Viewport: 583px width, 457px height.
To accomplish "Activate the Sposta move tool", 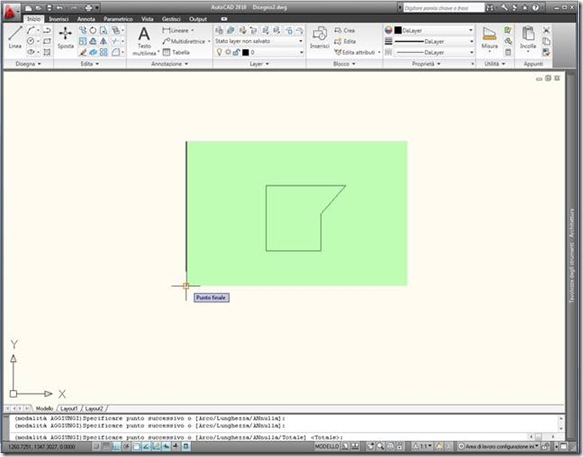I will [65, 38].
